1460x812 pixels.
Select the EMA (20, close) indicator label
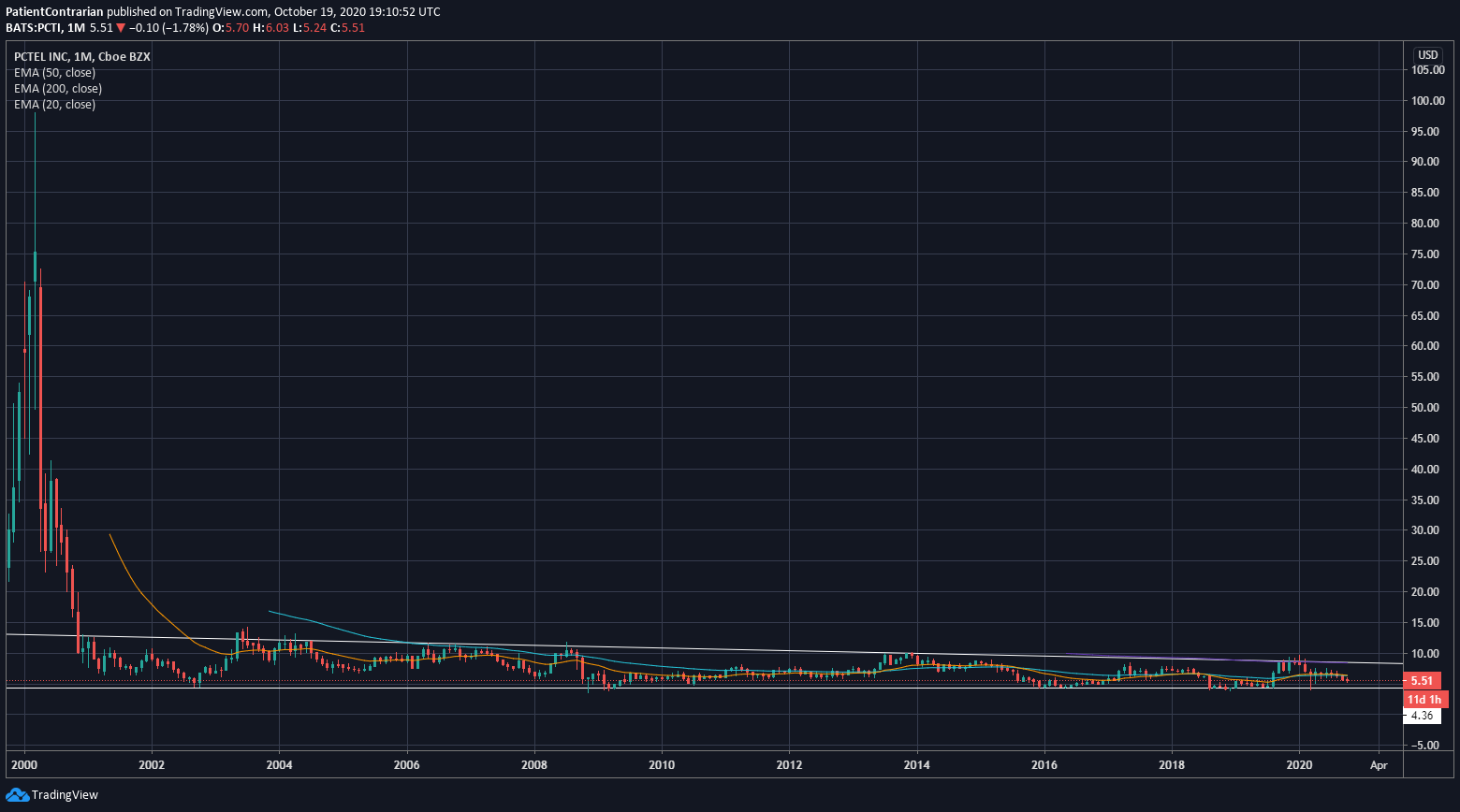coord(54,104)
